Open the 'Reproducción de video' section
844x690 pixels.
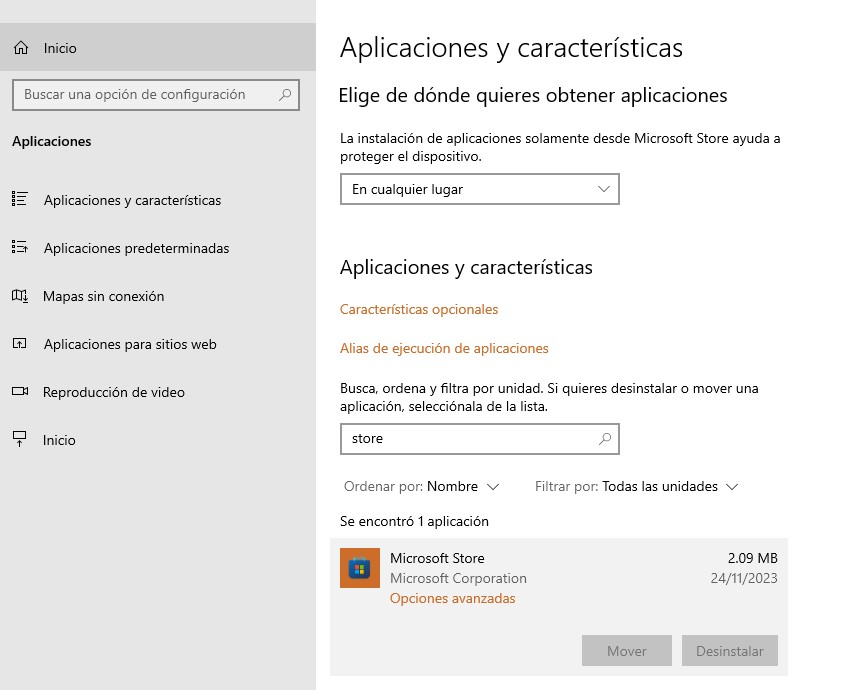pos(158,392)
